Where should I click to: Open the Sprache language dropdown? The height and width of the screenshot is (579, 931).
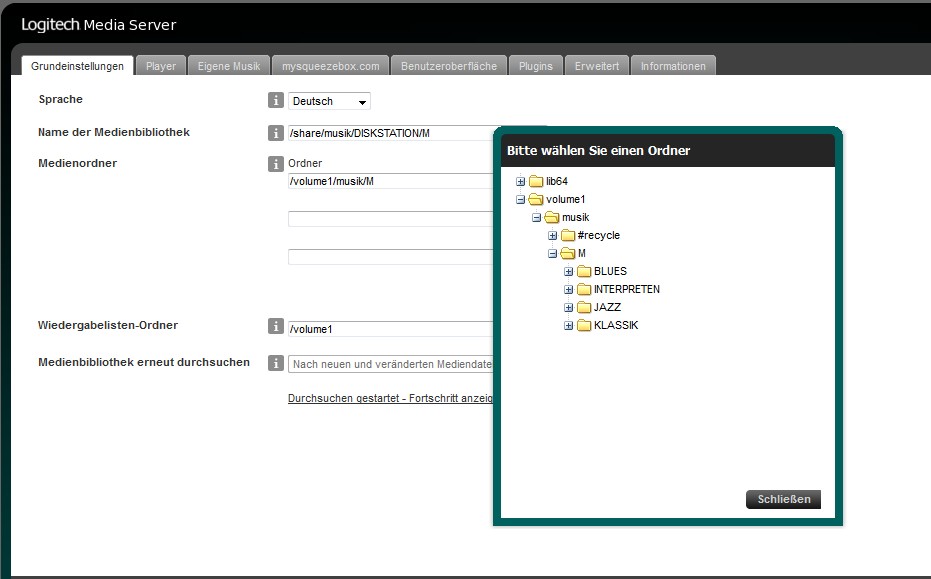pyautogui.click(x=330, y=101)
